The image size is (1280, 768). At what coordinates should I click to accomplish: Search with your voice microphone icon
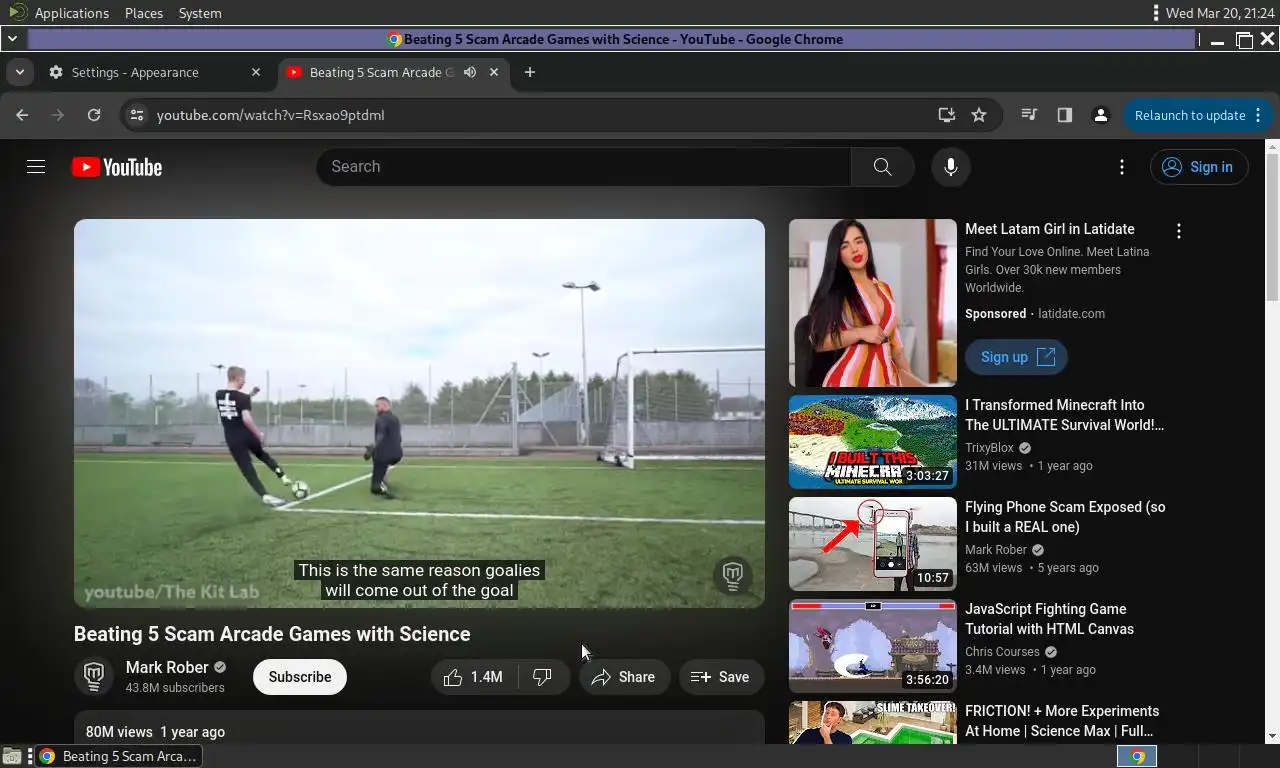951,167
